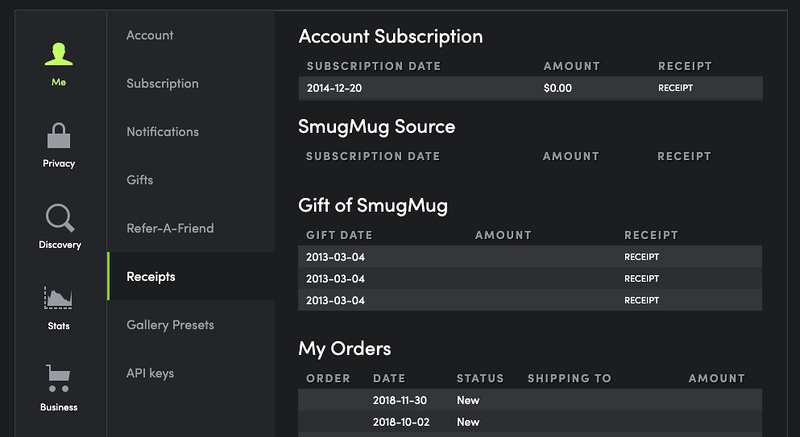The image size is (800, 437).
Task: Select Account in the settings menu
Action: (x=150, y=35)
